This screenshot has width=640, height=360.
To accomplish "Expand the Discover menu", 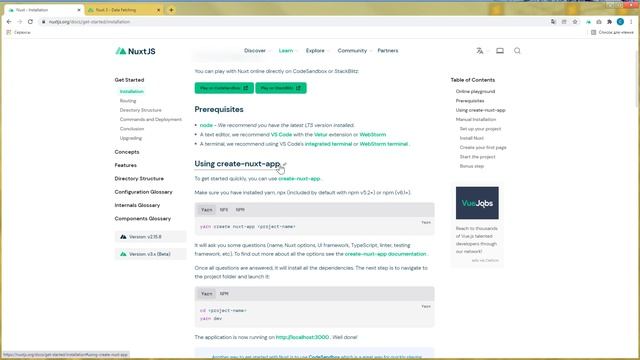I will [257, 51].
